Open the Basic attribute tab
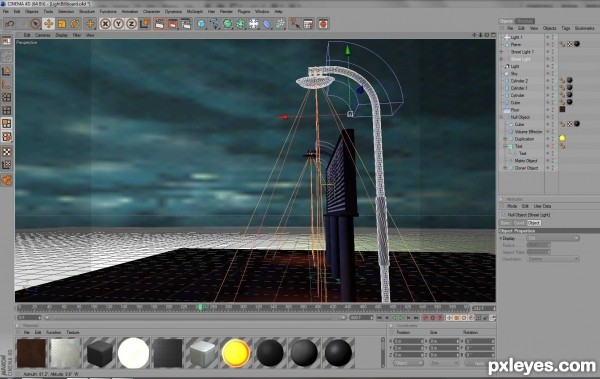 click(505, 223)
